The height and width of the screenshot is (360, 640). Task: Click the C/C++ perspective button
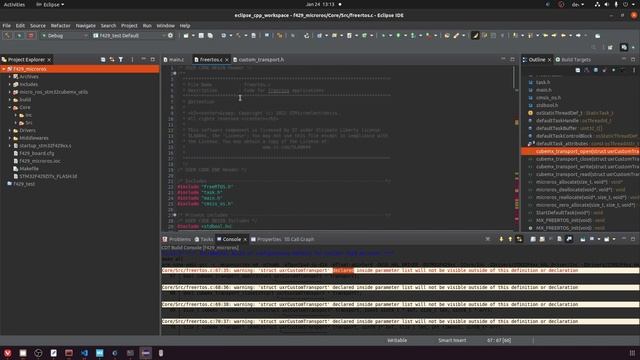click(624, 47)
